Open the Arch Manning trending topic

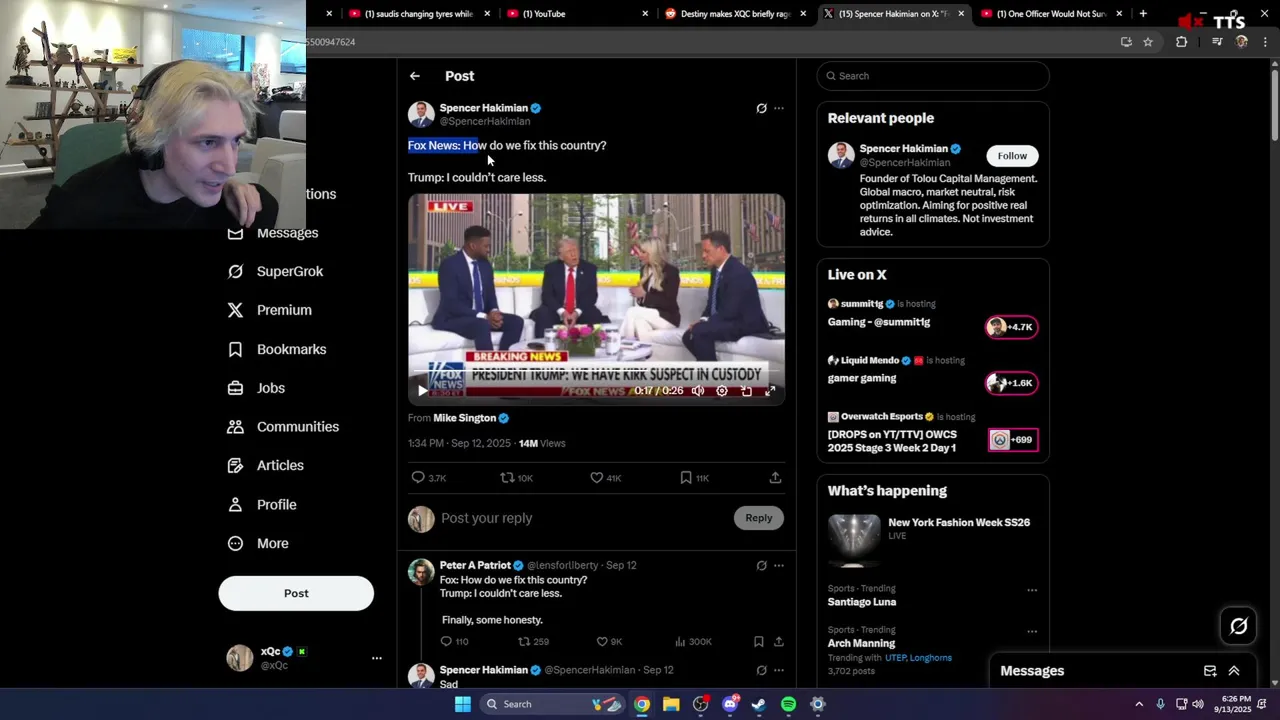pos(861,643)
